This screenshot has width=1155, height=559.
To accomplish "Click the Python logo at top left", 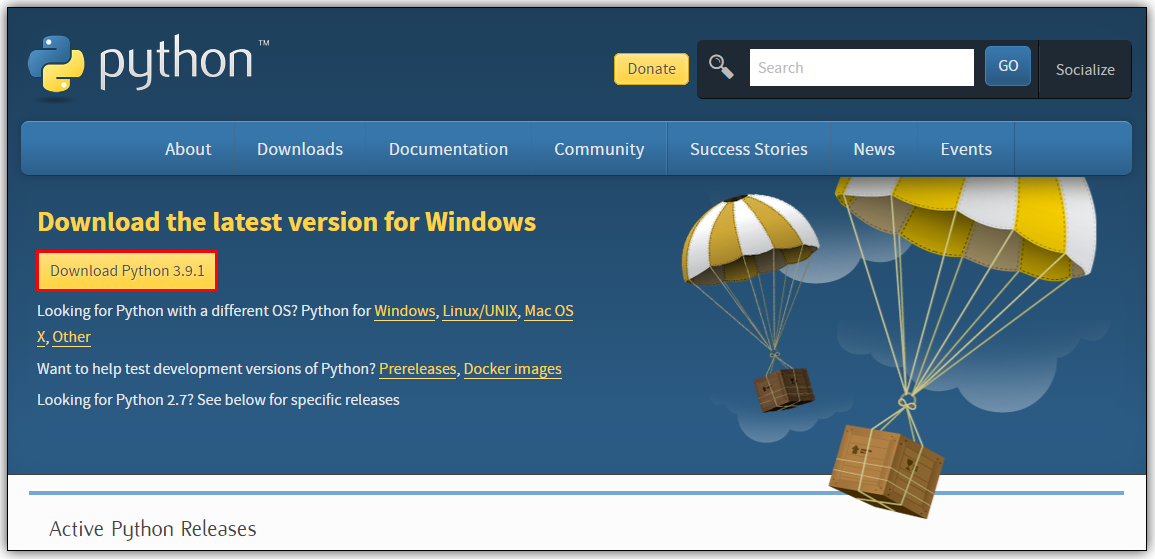I will click(147, 66).
